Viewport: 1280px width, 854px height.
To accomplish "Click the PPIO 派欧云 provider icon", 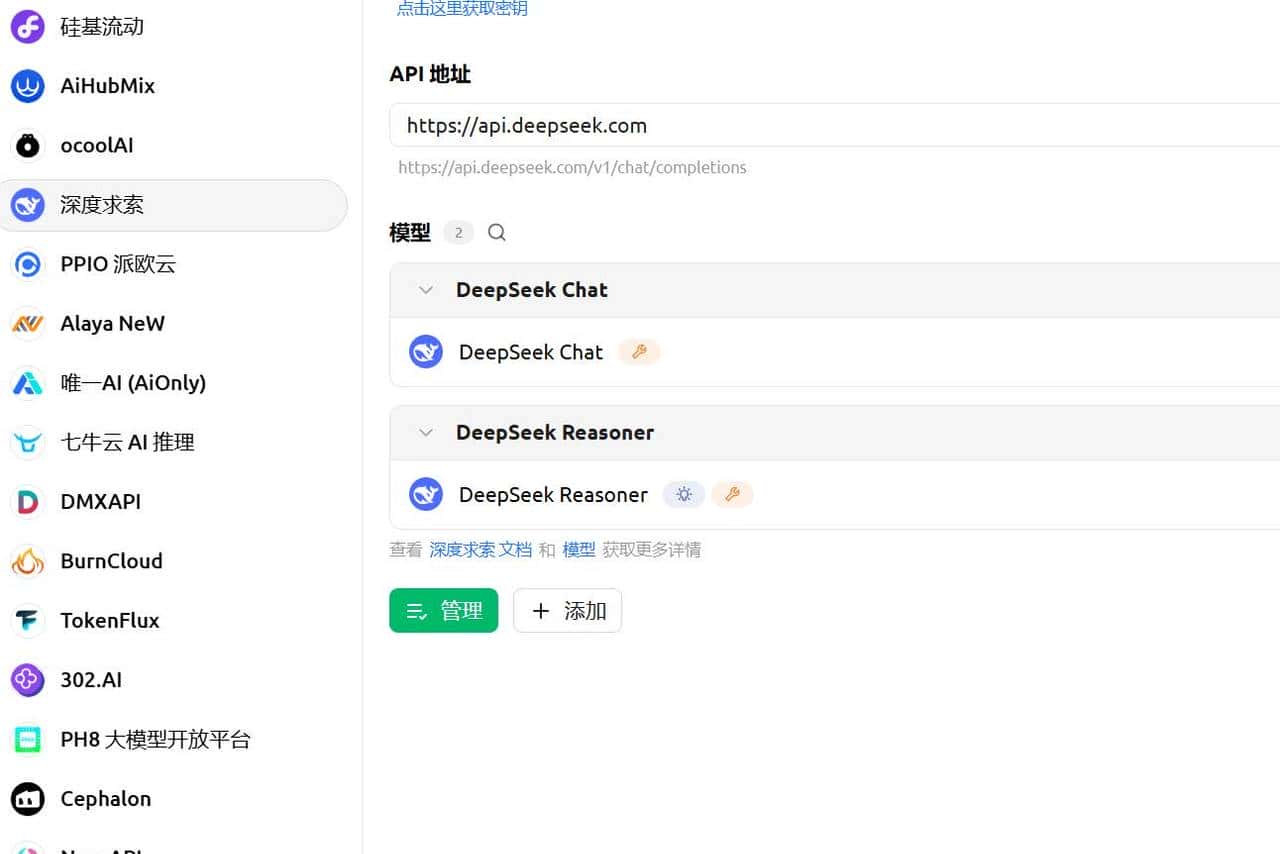I will click(x=27, y=263).
